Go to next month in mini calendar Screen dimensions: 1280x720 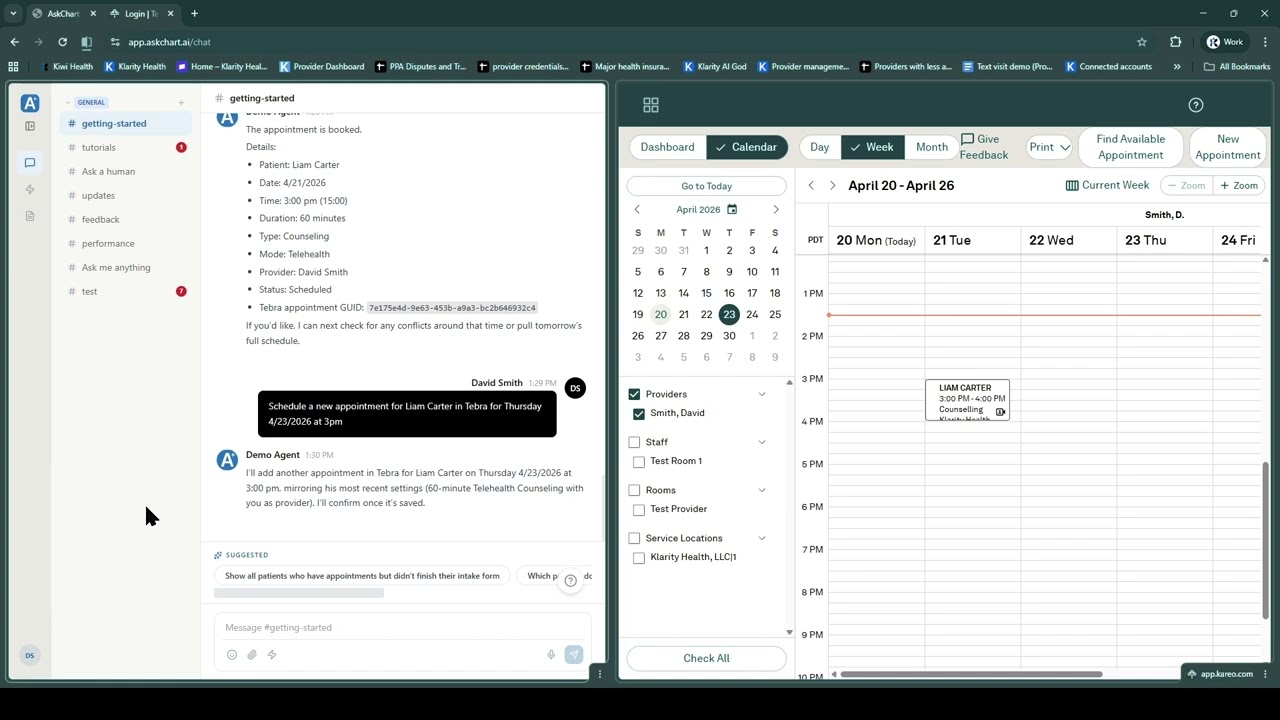coord(775,210)
